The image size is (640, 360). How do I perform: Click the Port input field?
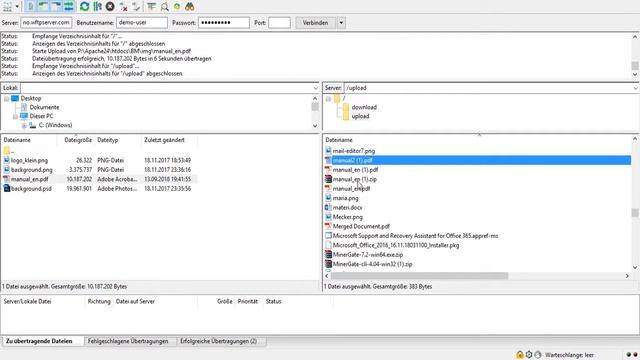pyautogui.click(x=280, y=23)
